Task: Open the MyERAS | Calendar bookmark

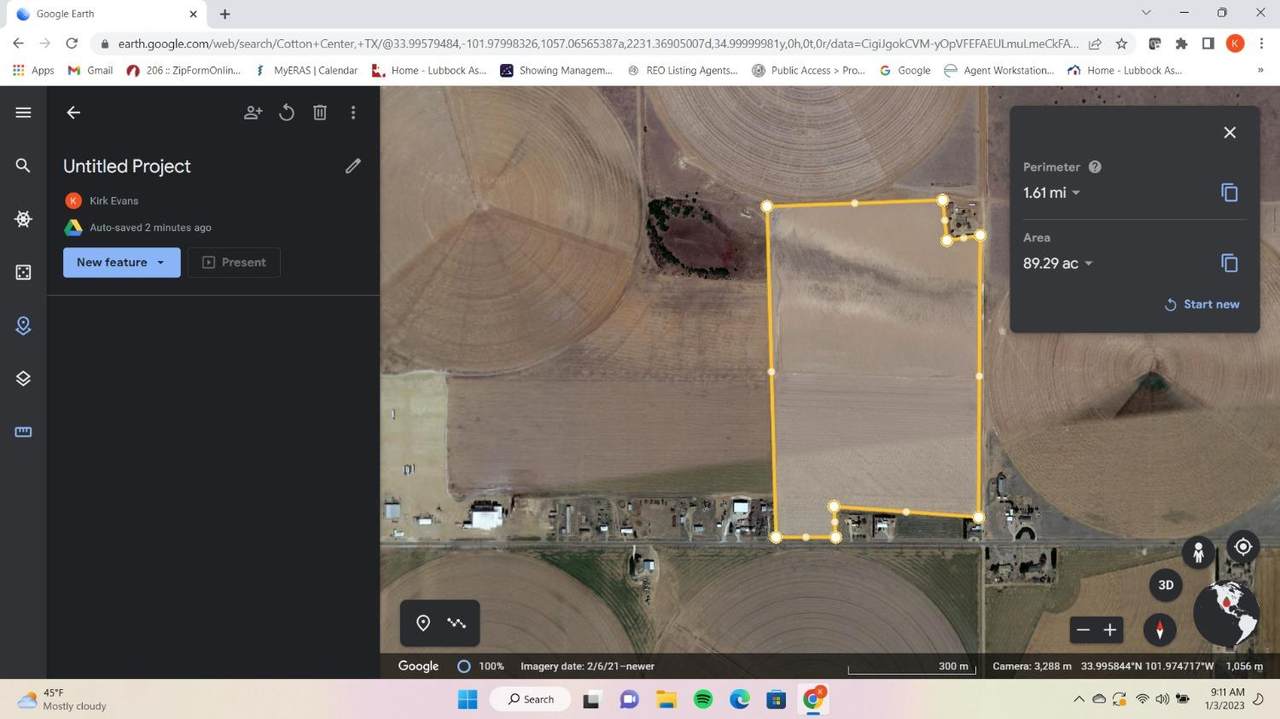Action: pos(307,70)
